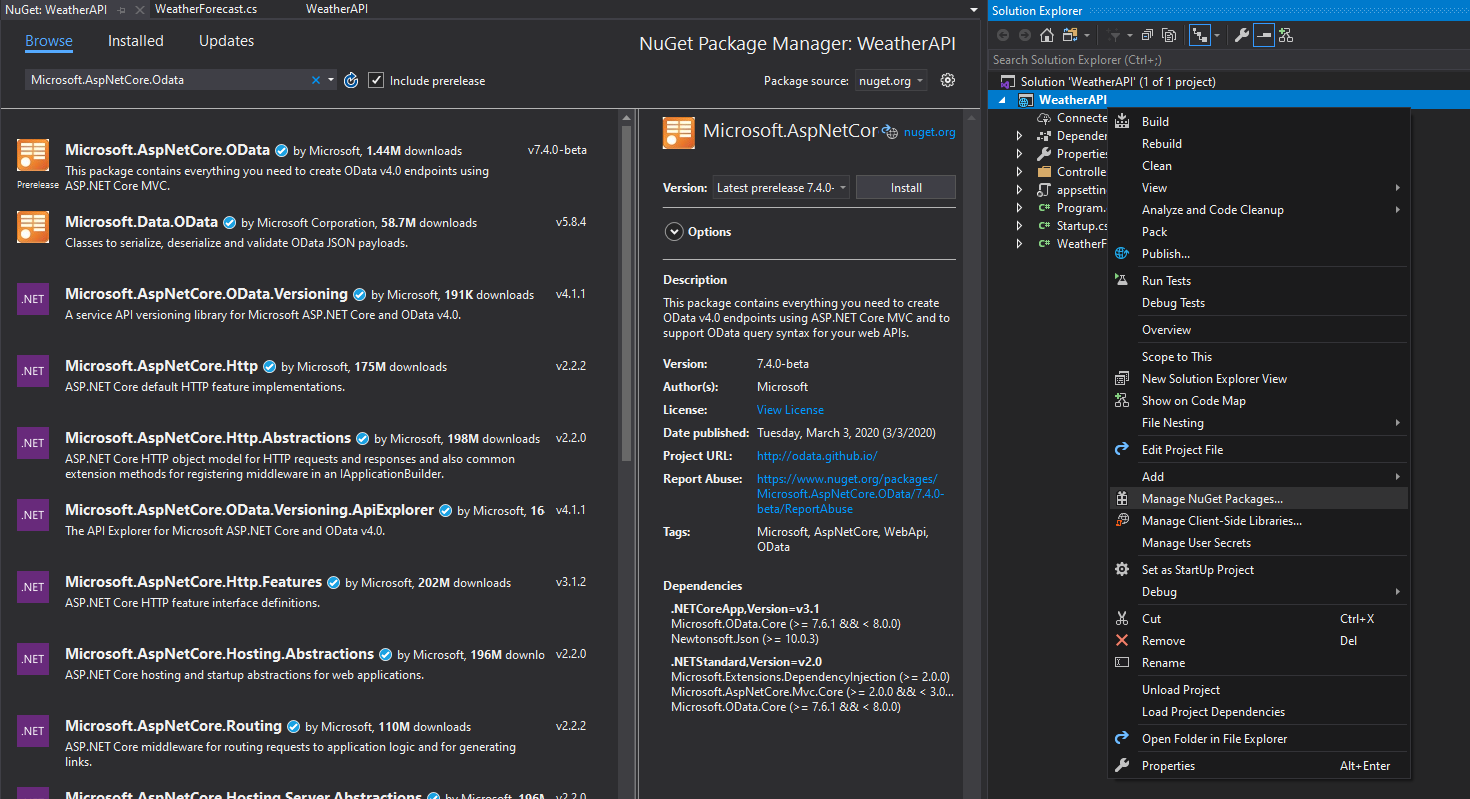Refresh the NuGet package search results
This screenshot has width=1470, height=799.
351,80
